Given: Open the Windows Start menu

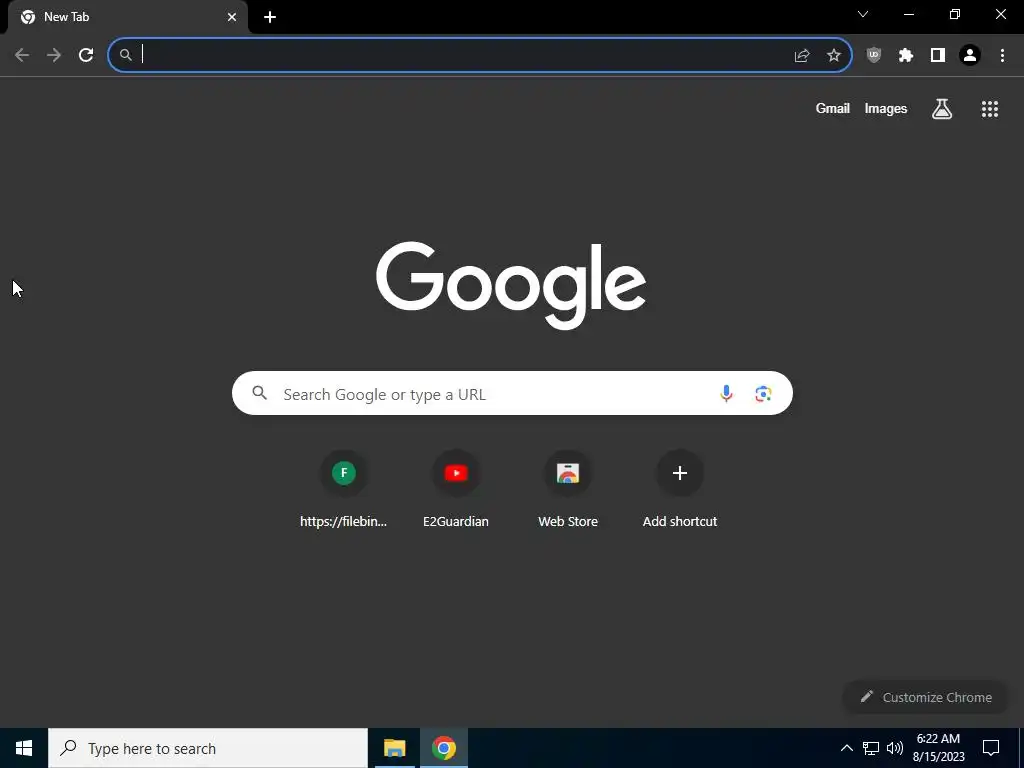Looking at the screenshot, I should 24,748.
